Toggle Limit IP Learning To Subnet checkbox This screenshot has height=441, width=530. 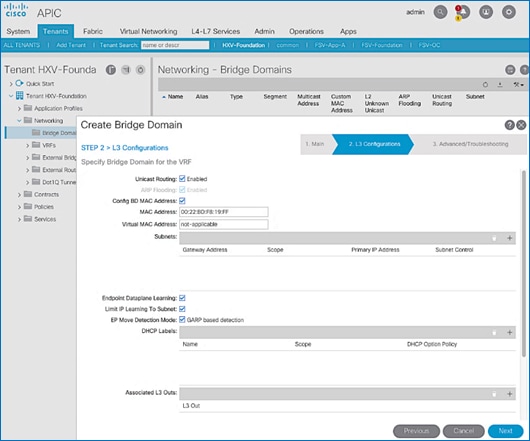coord(182,309)
